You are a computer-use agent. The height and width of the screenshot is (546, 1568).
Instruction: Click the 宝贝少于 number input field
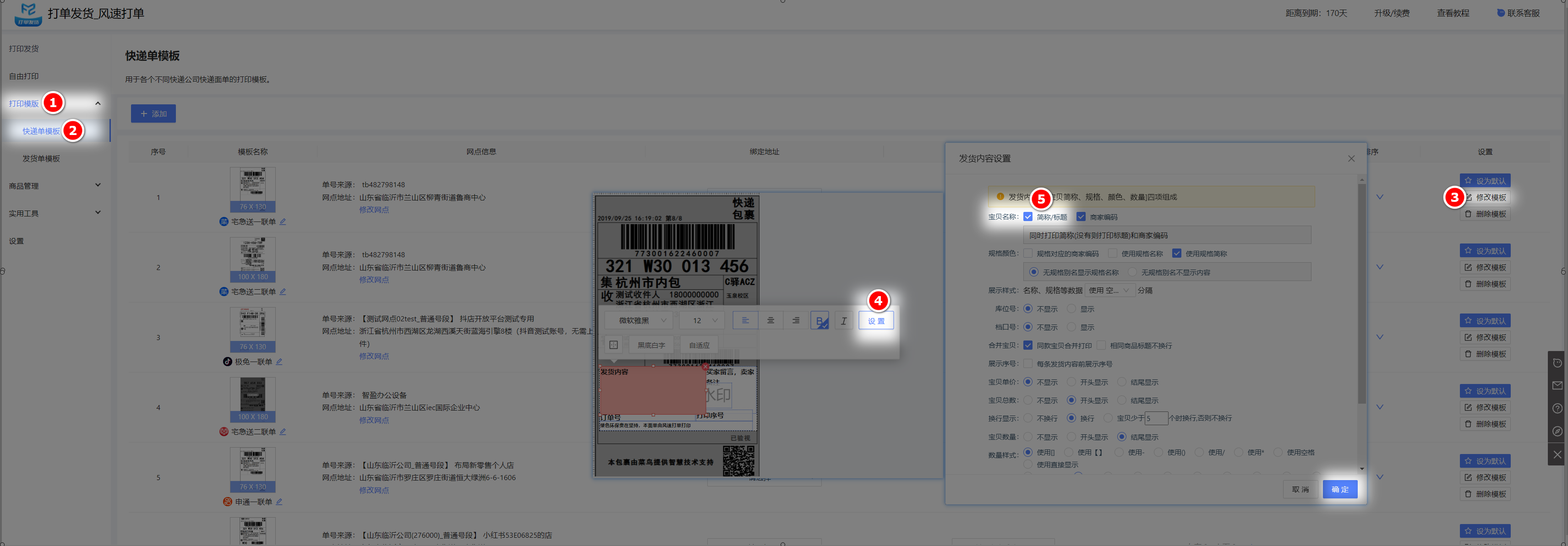1156,418
